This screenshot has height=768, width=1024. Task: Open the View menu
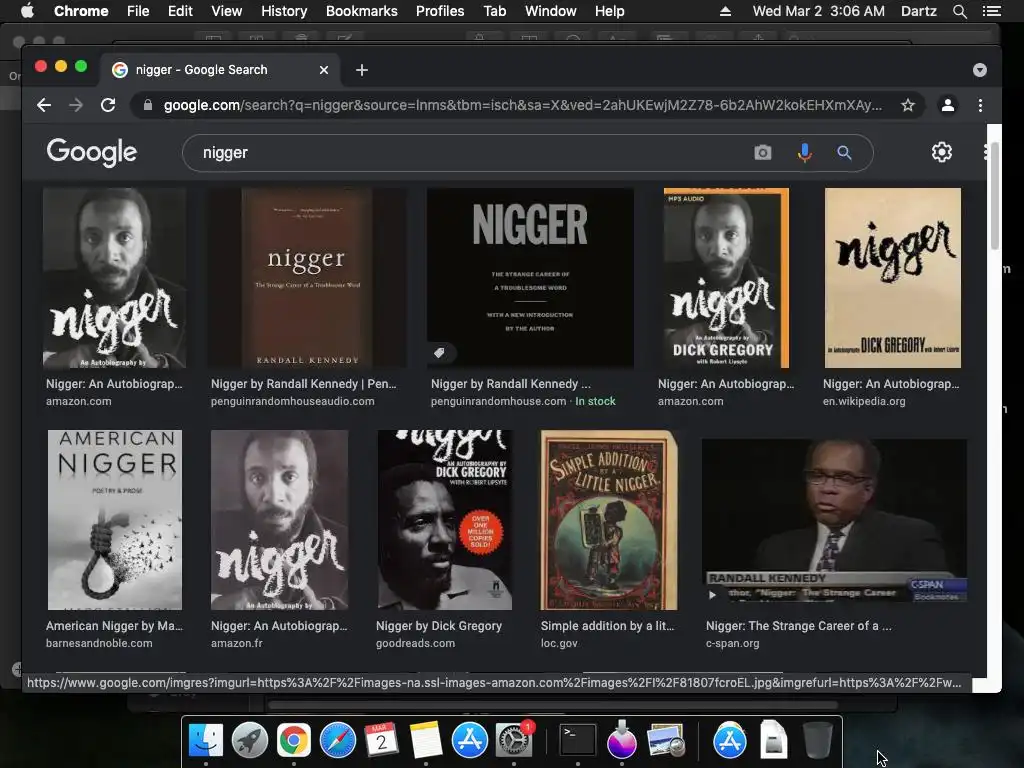227,11
